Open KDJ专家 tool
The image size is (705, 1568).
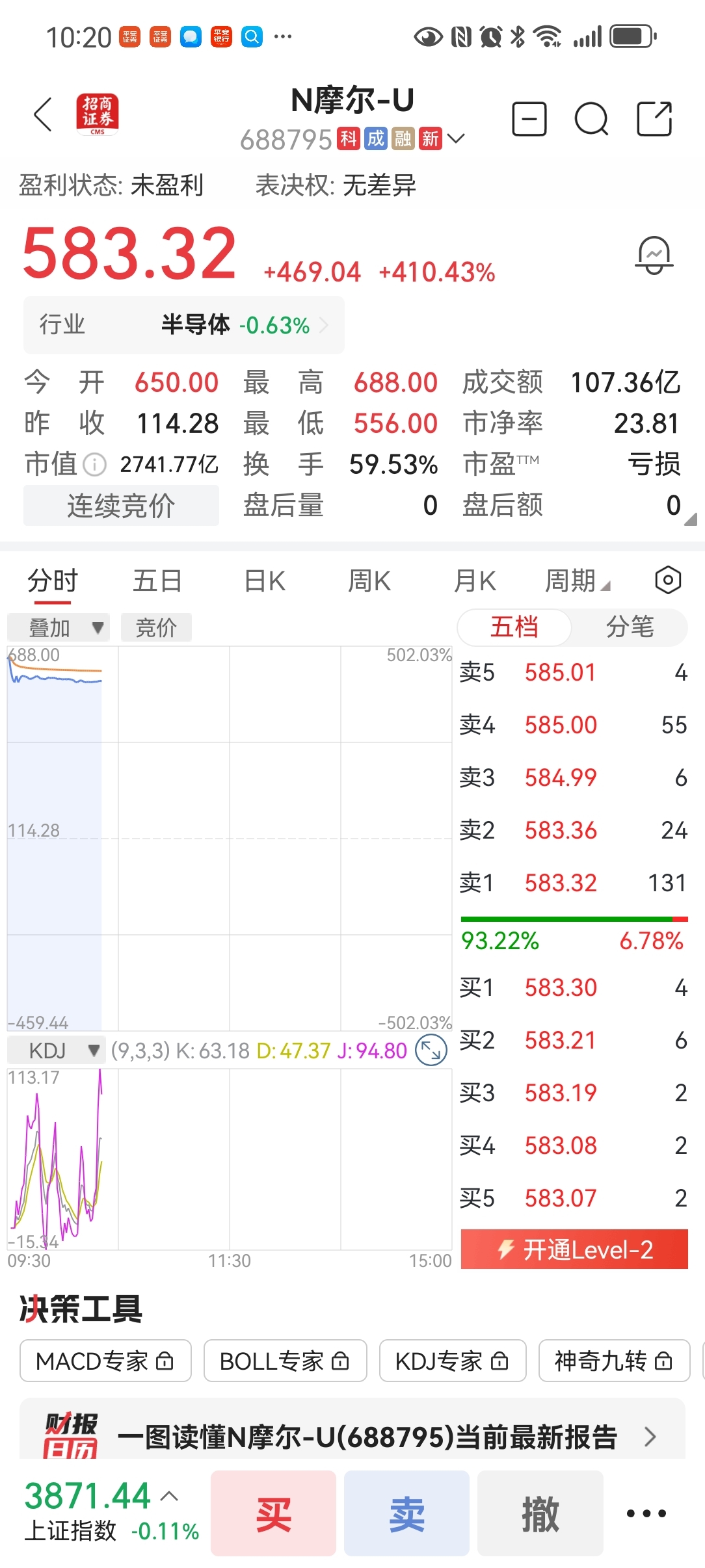[453, 1361]
